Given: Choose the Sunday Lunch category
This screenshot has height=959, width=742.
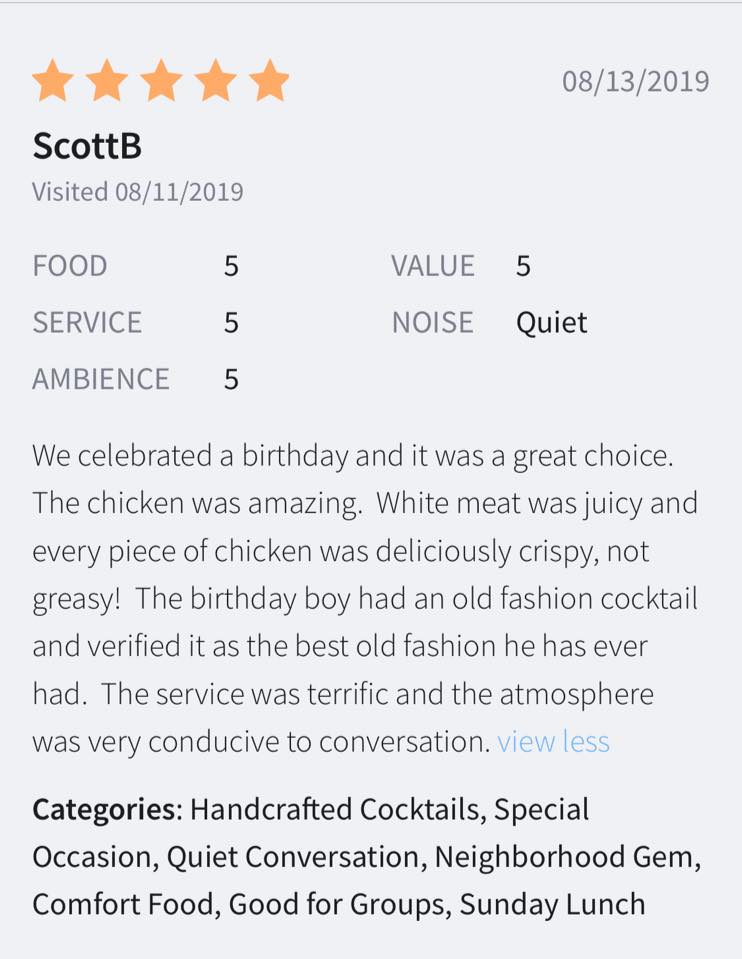Looking at the screenshot, I should click(x=552, y=905).
